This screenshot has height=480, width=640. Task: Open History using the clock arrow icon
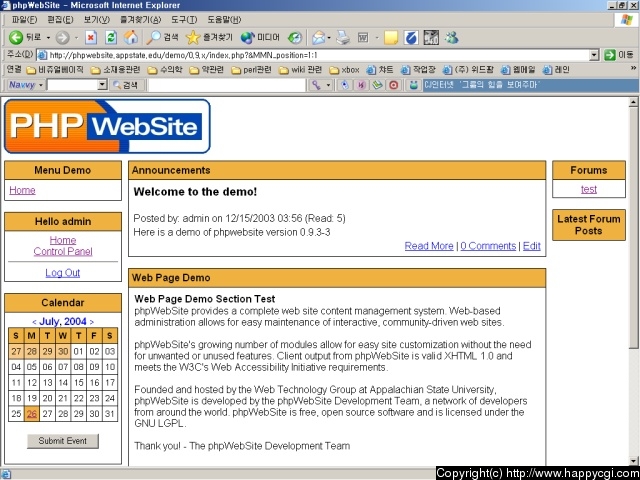(x=295, y=38)
